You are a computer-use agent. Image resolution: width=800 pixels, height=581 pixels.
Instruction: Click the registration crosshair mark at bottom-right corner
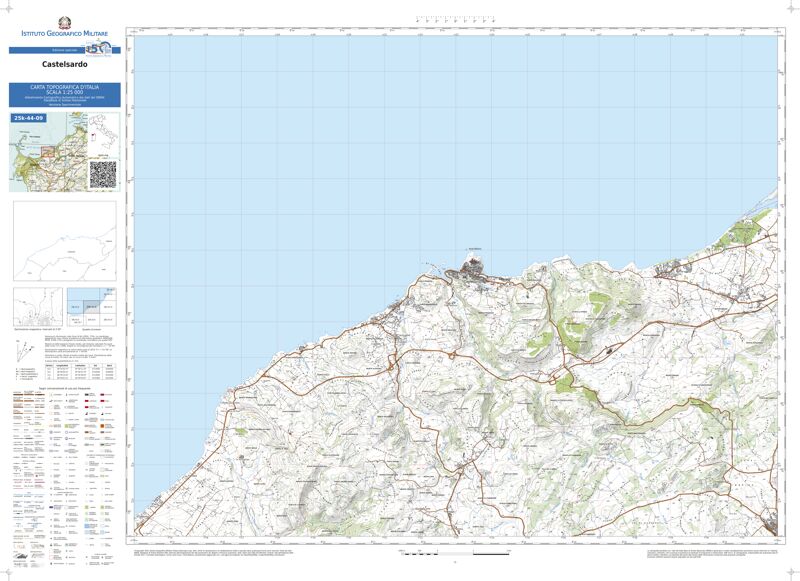pos(791,572)
